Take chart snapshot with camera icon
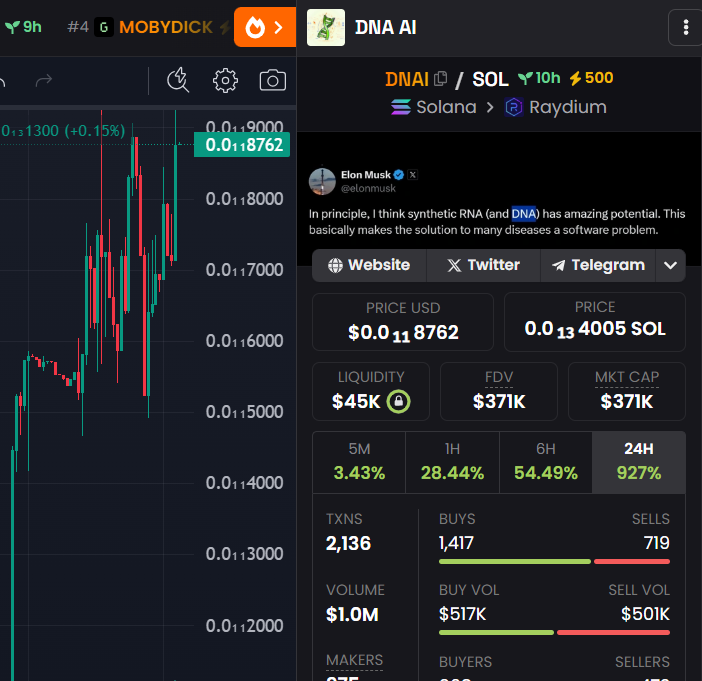Viewport: 702px width, 681px height. [273, 81]
